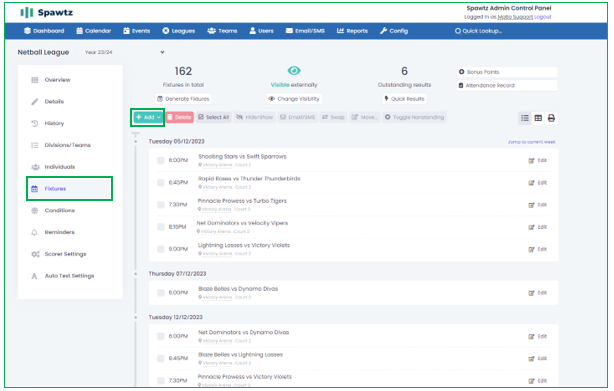
Task: Tick checkbox for Net Dominators vs Dynamo Divas
Action: point(161,336)
